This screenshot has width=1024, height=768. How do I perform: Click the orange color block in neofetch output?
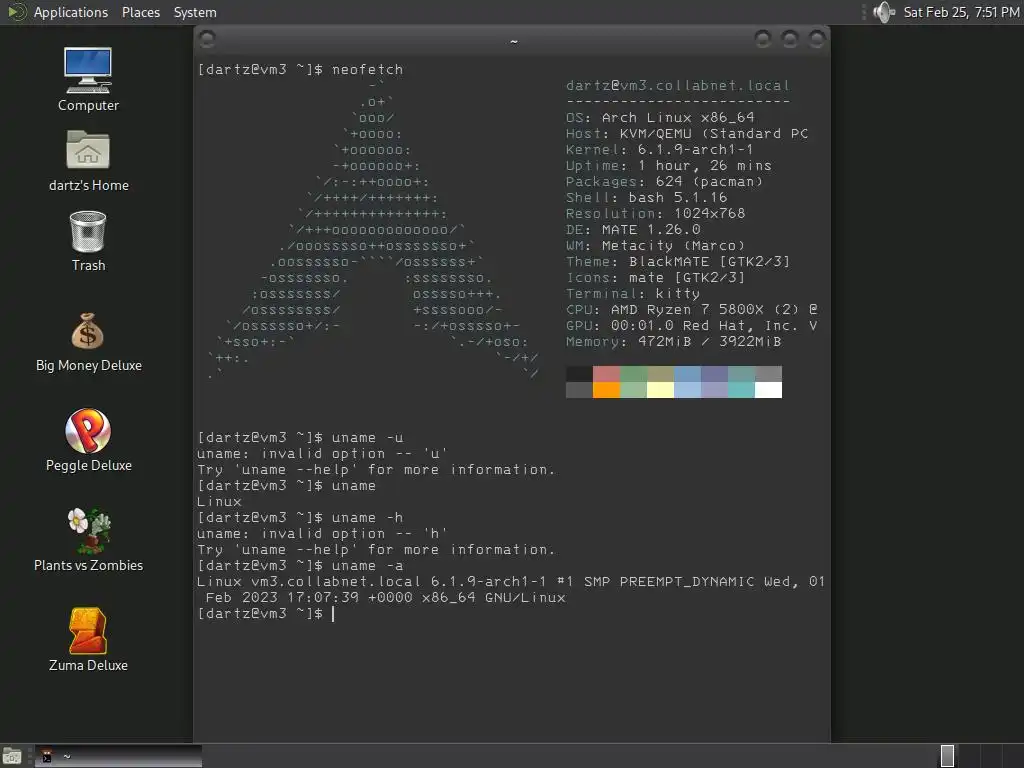coord(606,390)
